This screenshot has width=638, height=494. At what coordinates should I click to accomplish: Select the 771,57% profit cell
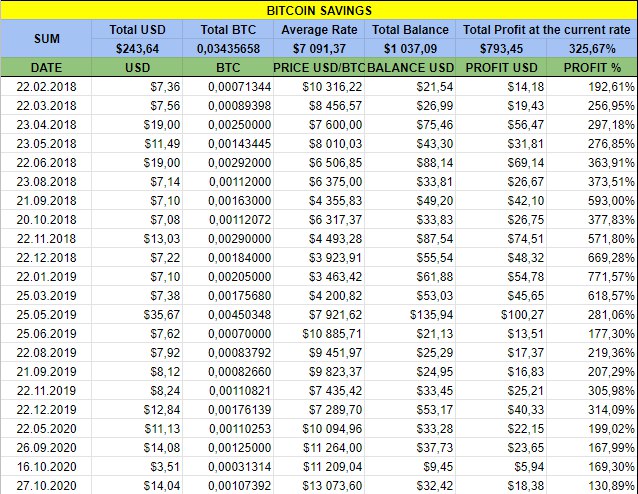pyautogui.click(x=592, y=276)
